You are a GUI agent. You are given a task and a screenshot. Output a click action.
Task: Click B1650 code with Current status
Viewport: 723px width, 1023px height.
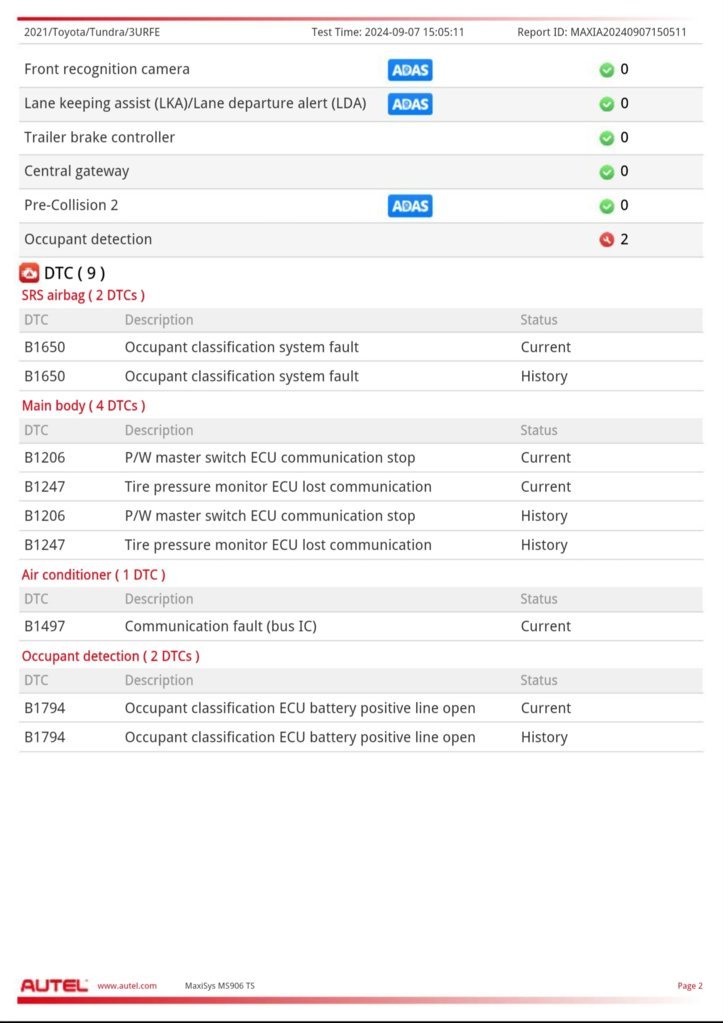click(x=44, y=347)
